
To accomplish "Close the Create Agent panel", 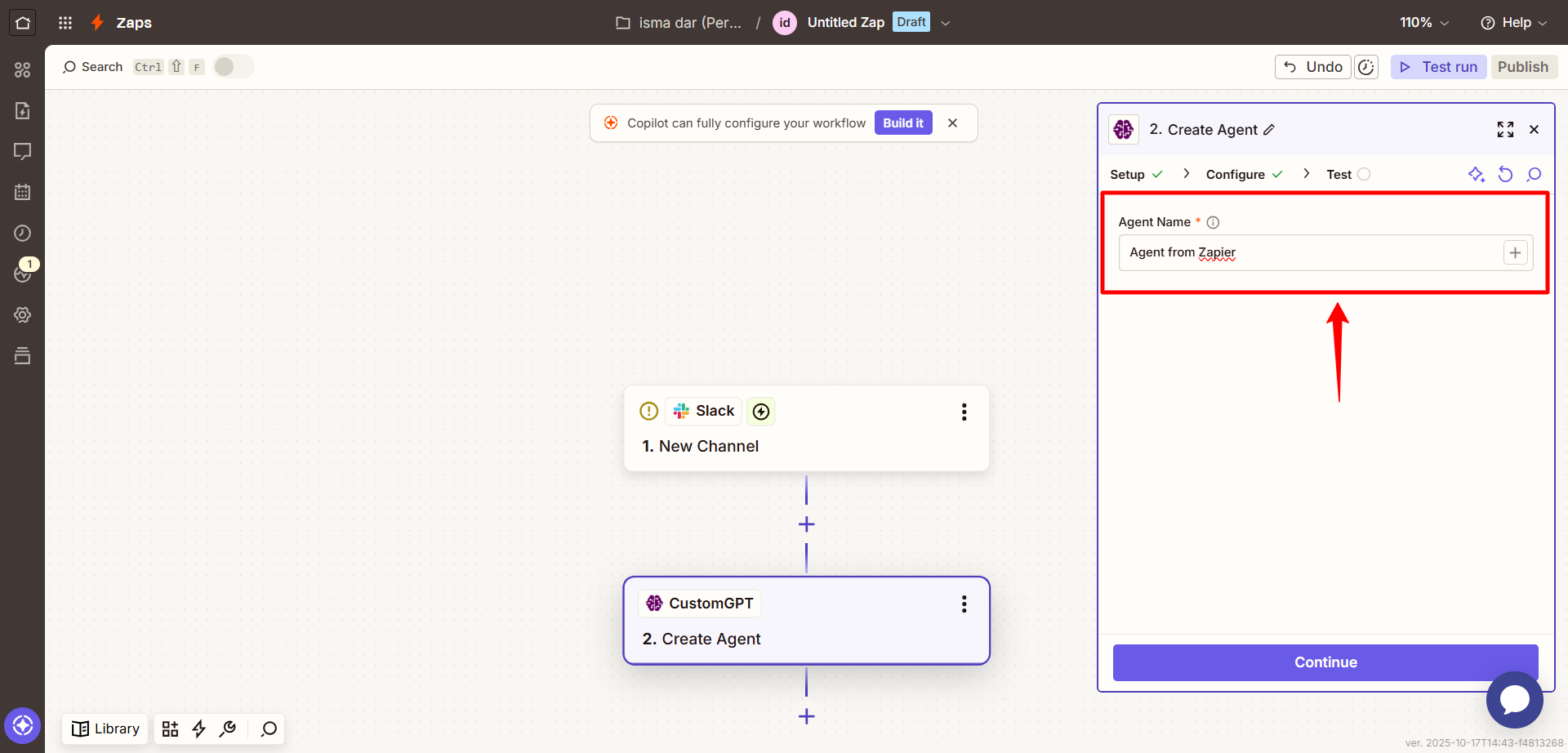I will point(1534,129).
